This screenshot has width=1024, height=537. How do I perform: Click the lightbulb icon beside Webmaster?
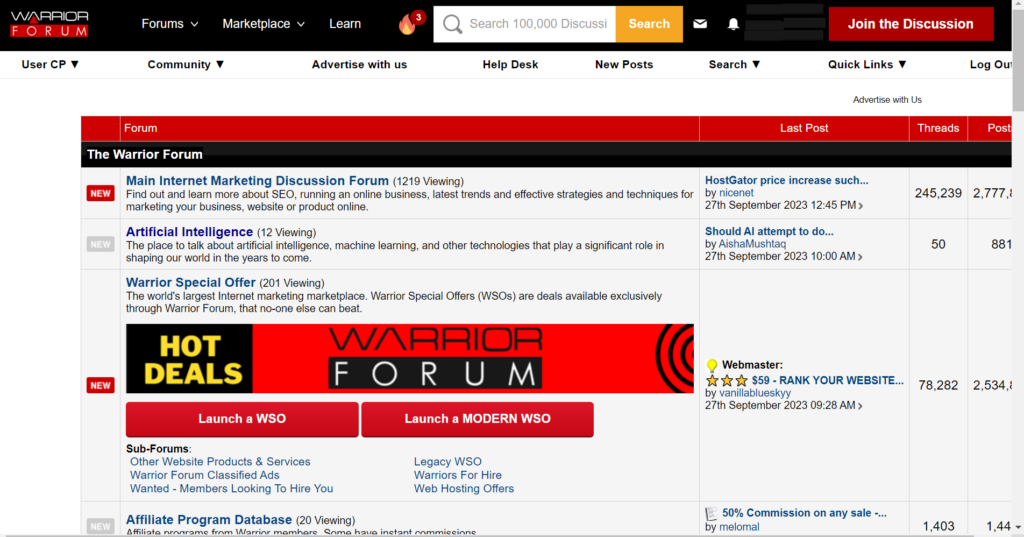712,365
